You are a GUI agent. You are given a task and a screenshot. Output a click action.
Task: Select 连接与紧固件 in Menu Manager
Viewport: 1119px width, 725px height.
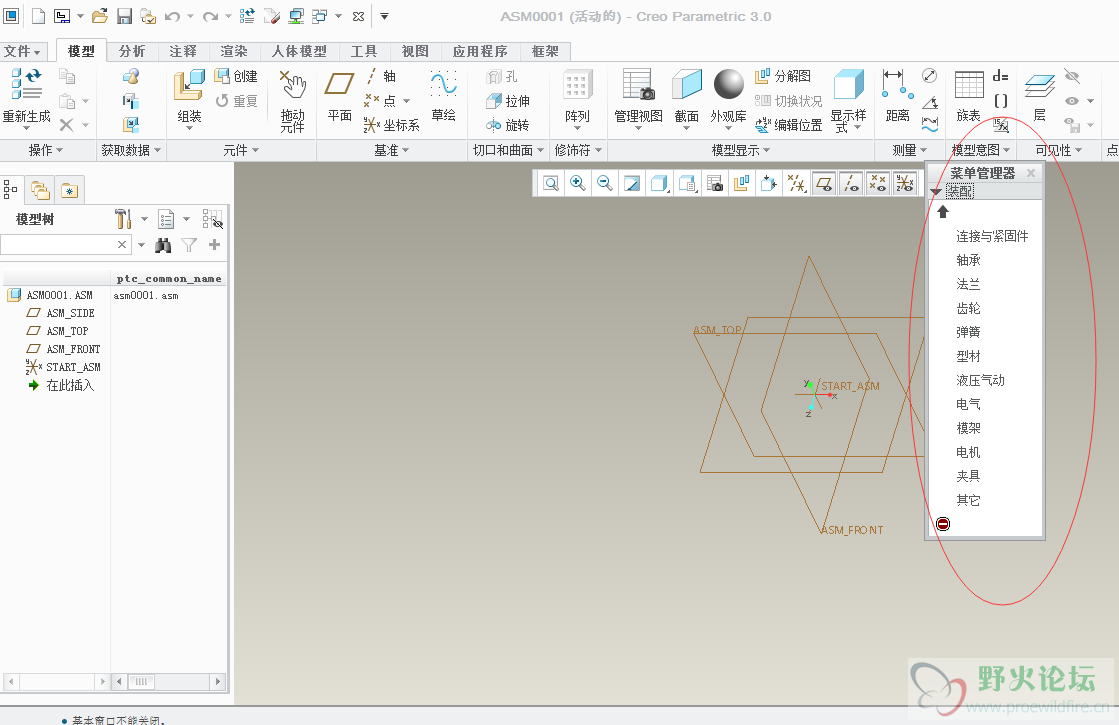point(992,236)
